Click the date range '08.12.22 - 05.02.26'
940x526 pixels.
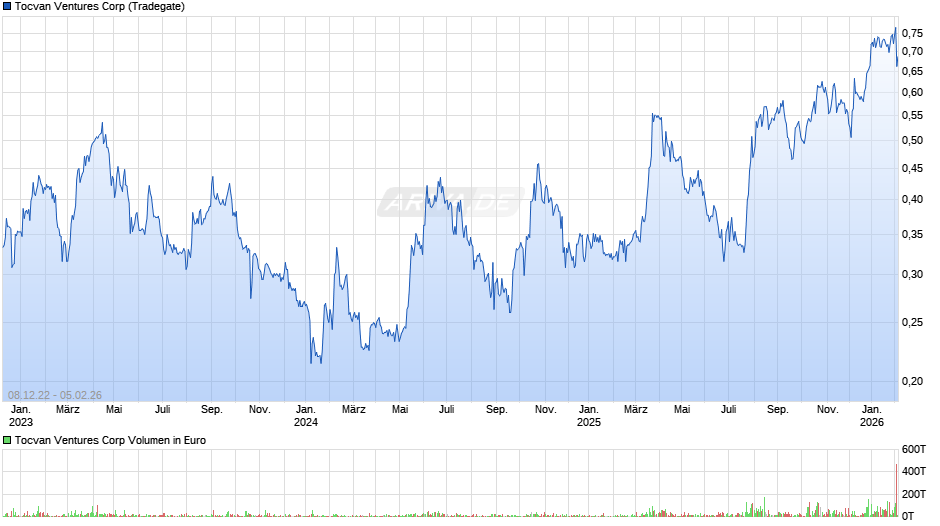(x=55, y=395)
